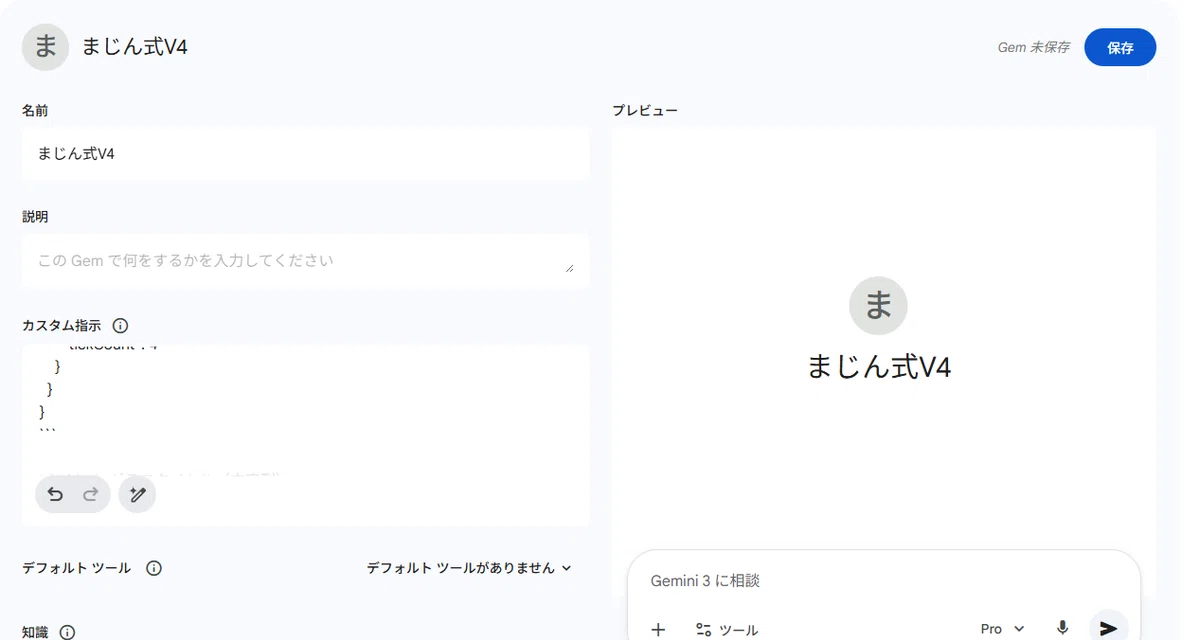Screen dimensions: 1200x640
Task: Show info for デフォルト ツール
Action: [x=154, y=568]
